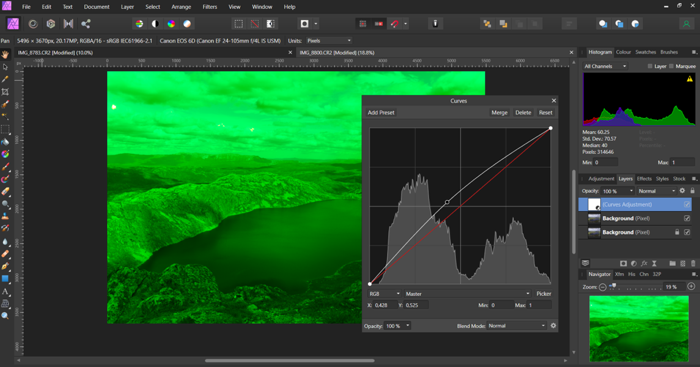The image size is (700, 367).
Task: Delete layer with trash icon
Action: (693, 263)
